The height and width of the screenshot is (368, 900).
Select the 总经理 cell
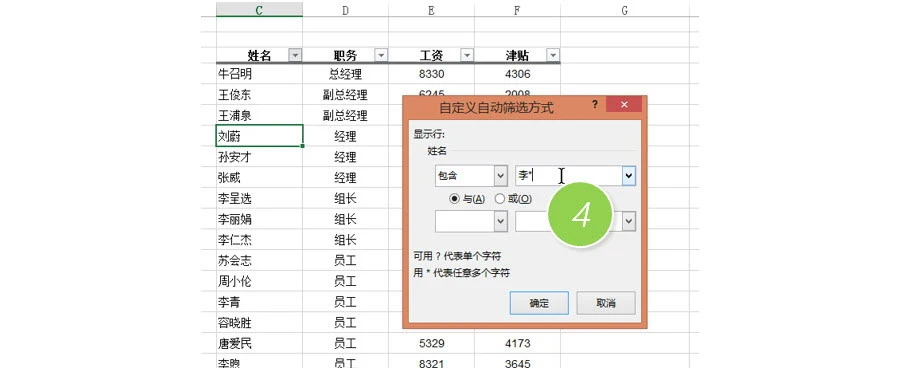click(x=345, y=74)
